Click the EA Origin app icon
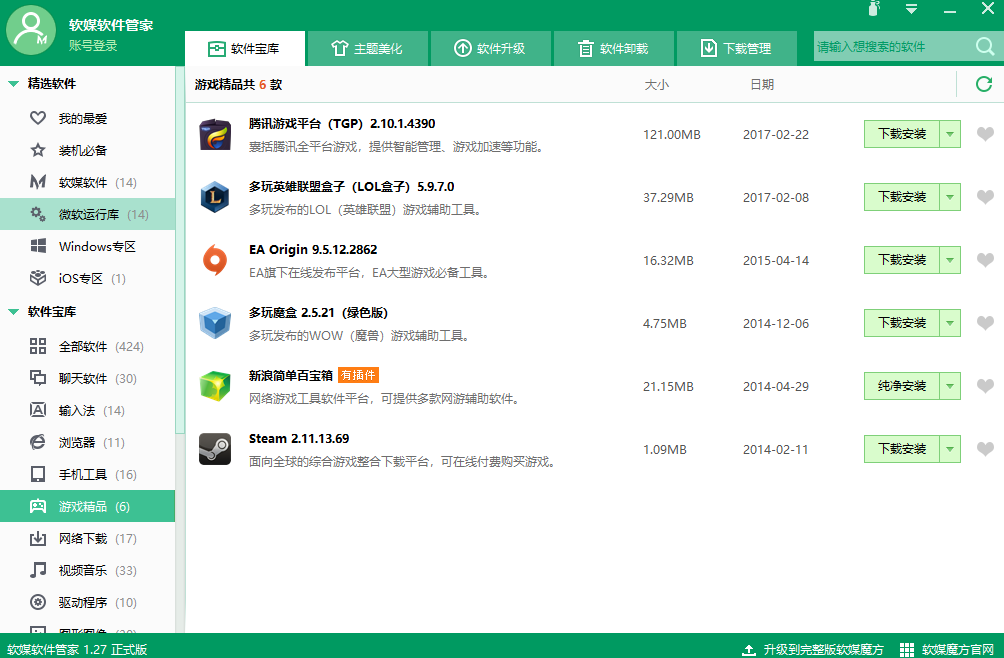This screenshot has width=1004, height=658. [215, 261]
